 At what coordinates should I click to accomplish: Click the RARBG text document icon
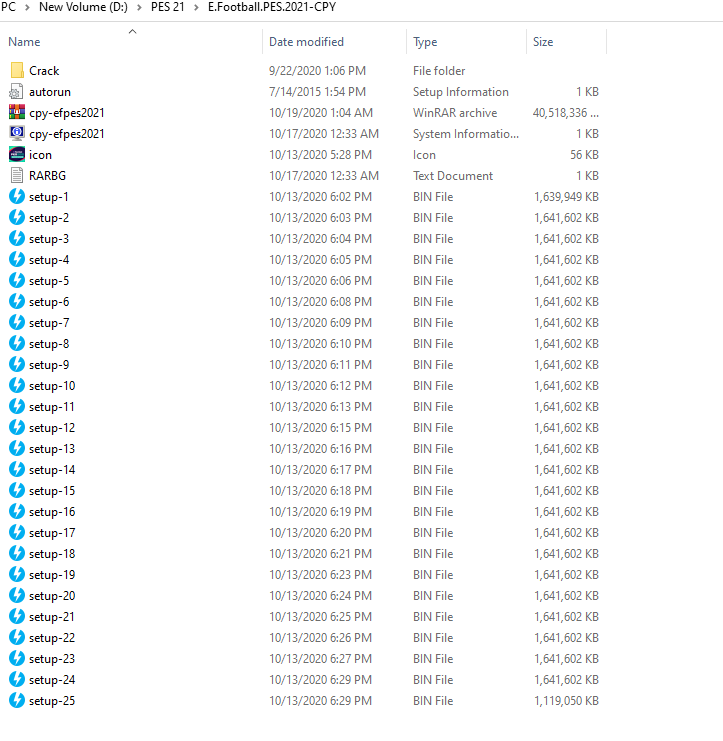pos(17,175)
